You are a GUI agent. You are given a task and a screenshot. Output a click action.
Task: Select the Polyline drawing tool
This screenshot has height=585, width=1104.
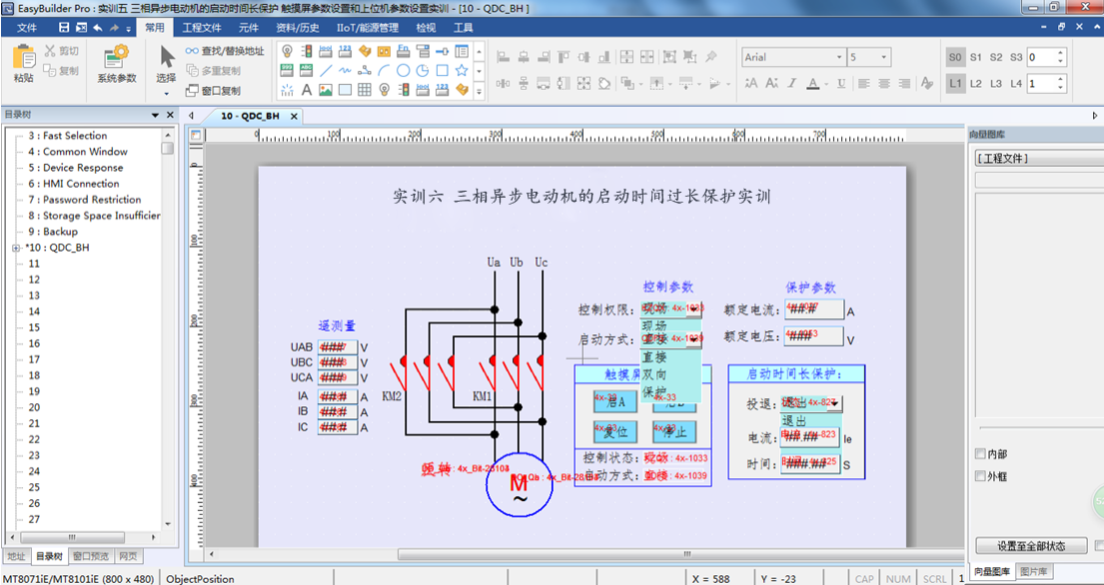[364, 70]
